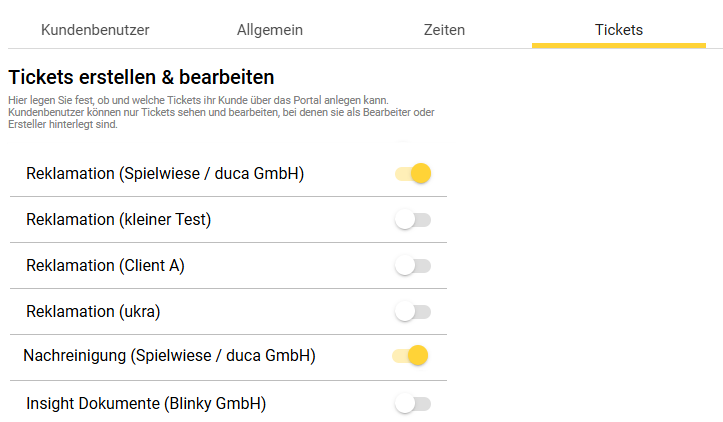Image resolution: width=723 pixels, height=422 pixels.
Task: Switch to the Allgemein tab
Action: (270, 30)
